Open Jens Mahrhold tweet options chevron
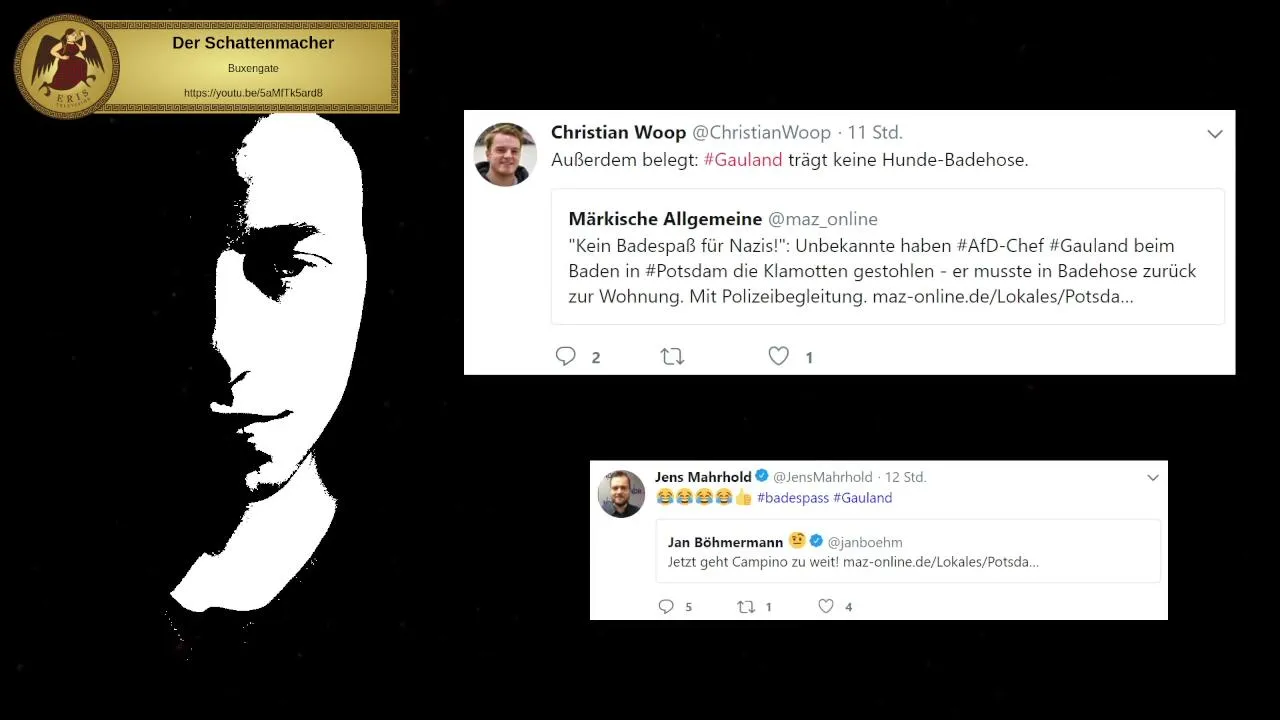The width and height of the screenshot is (1280, 720). 1153,478
